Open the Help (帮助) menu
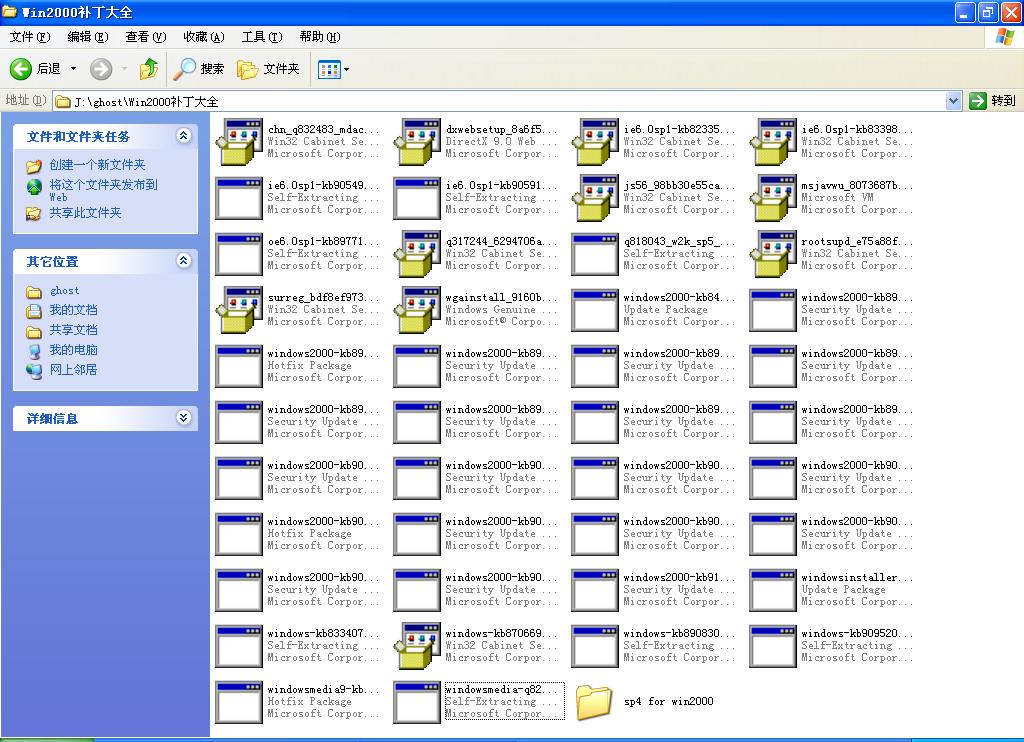 320,37
